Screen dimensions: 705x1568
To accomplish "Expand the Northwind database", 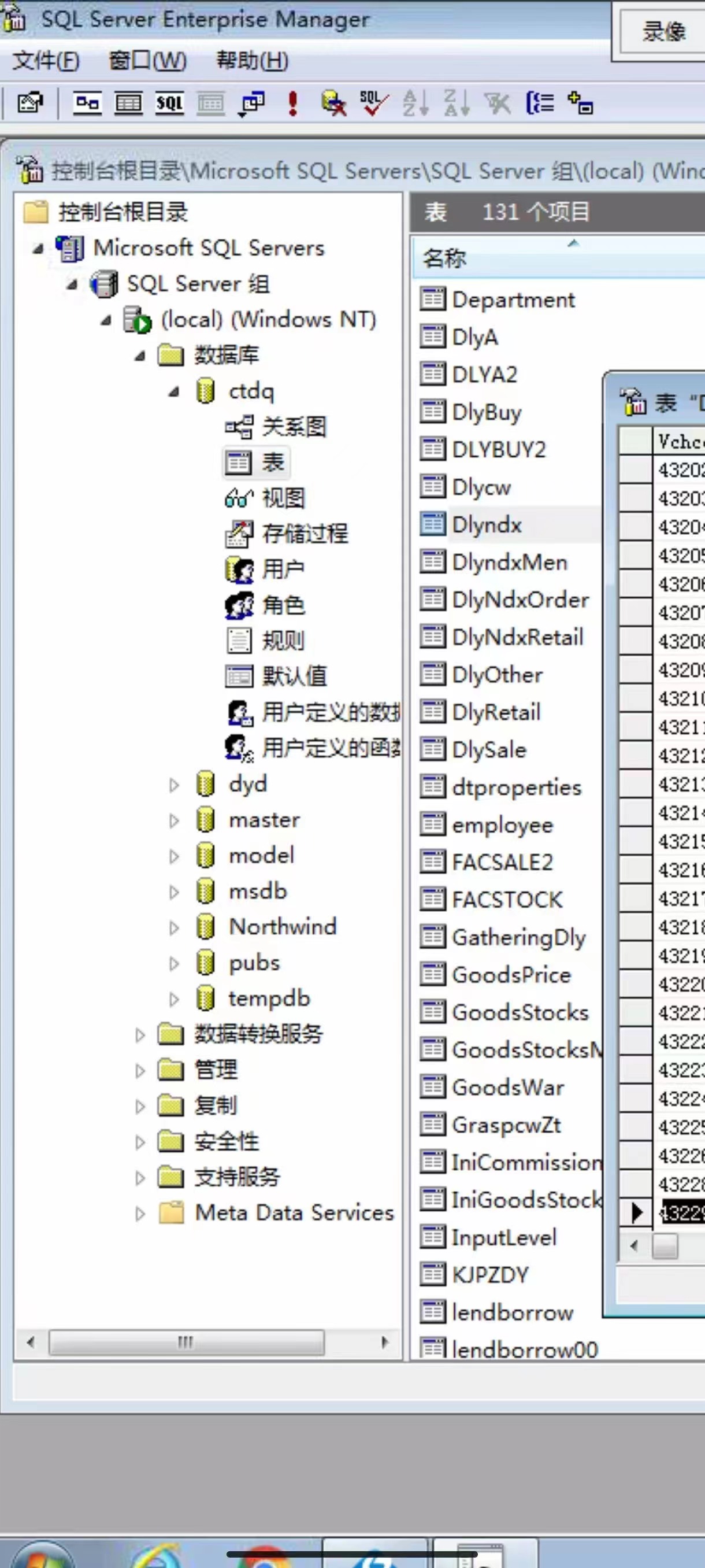I will (x=175, y=929).
